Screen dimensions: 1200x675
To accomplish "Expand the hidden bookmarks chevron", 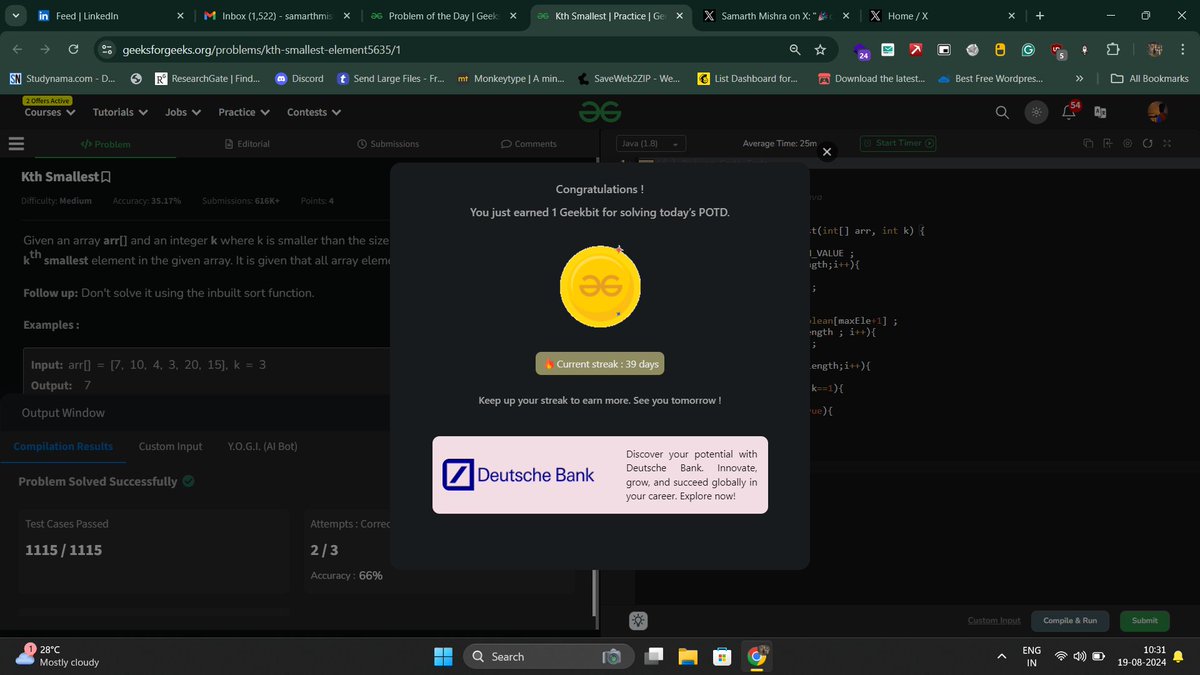I will point(1079,78).
